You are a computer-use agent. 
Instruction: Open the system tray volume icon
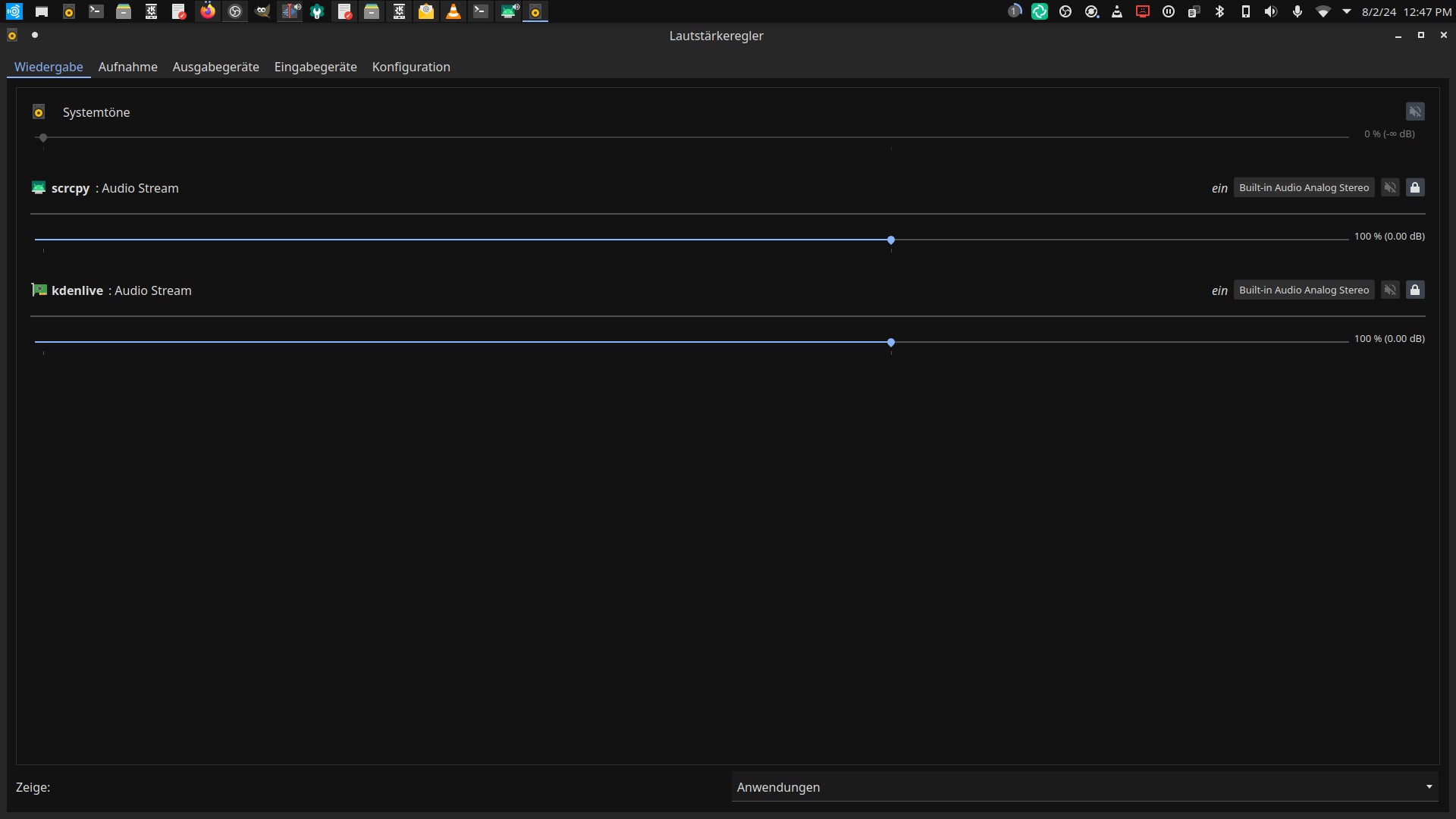[1271, 11]
